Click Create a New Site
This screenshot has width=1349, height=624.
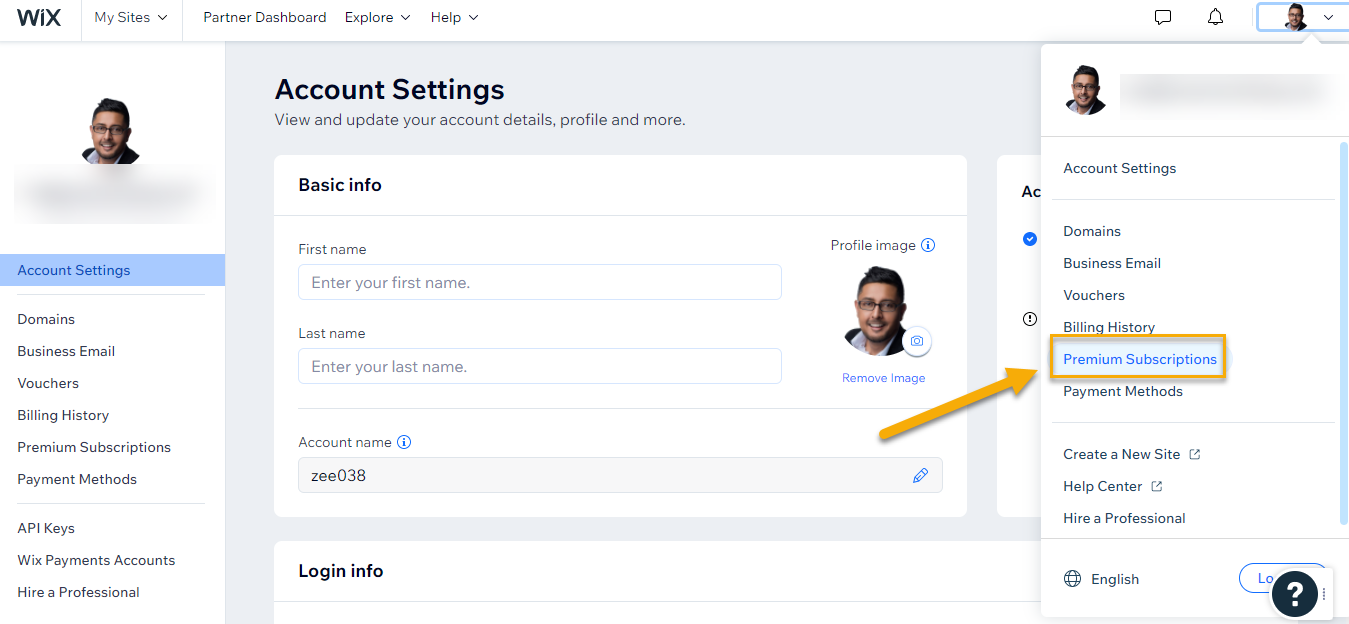pyautogui.click(x=1122, y=453)
